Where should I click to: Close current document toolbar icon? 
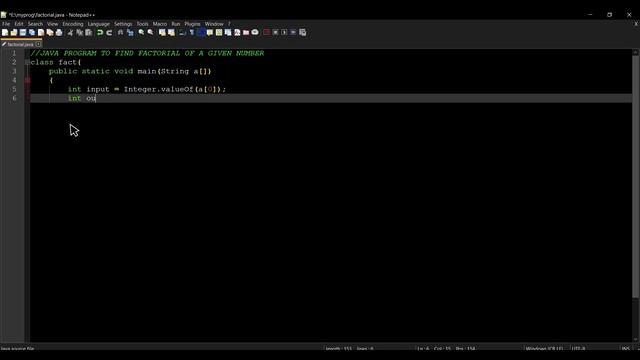[41, 32]
